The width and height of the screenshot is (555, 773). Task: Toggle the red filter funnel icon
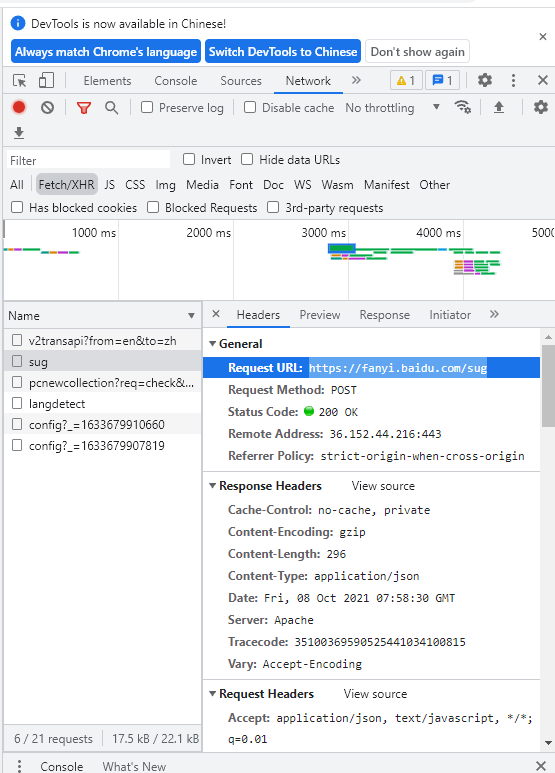(84, 107)
